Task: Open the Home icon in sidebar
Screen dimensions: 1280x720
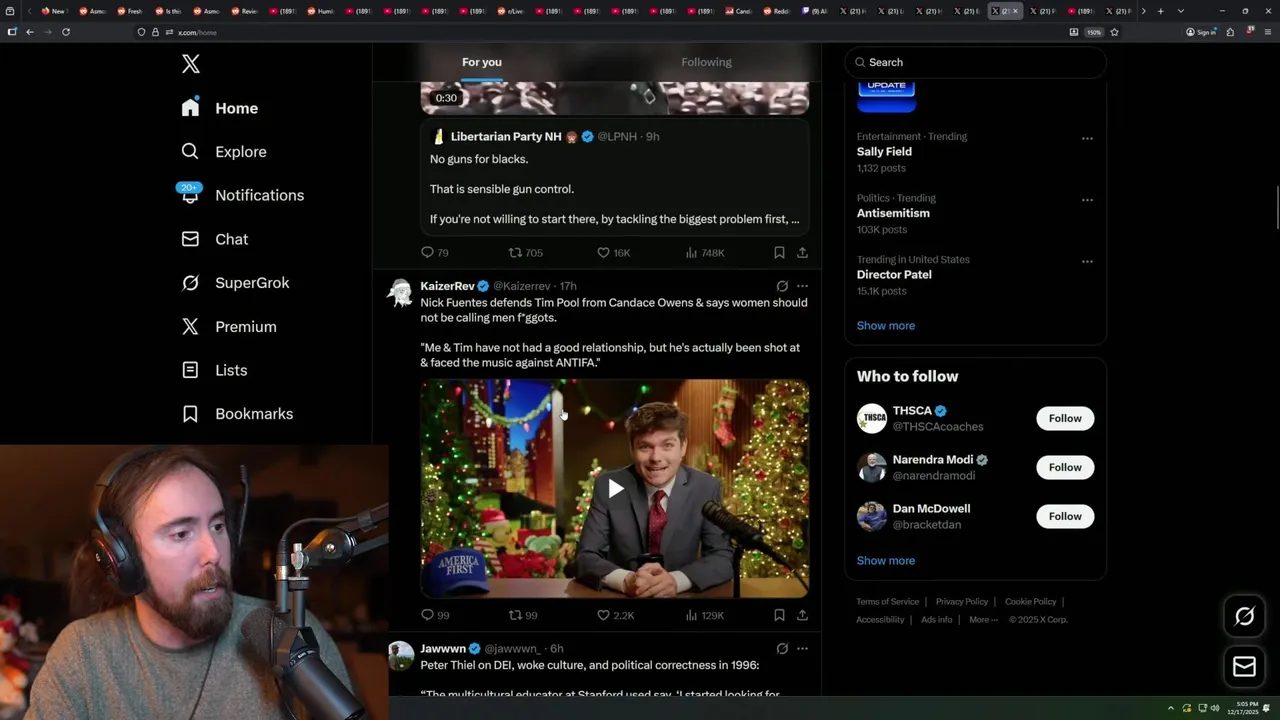Action: pyautogui.click(x=190, y=108)
